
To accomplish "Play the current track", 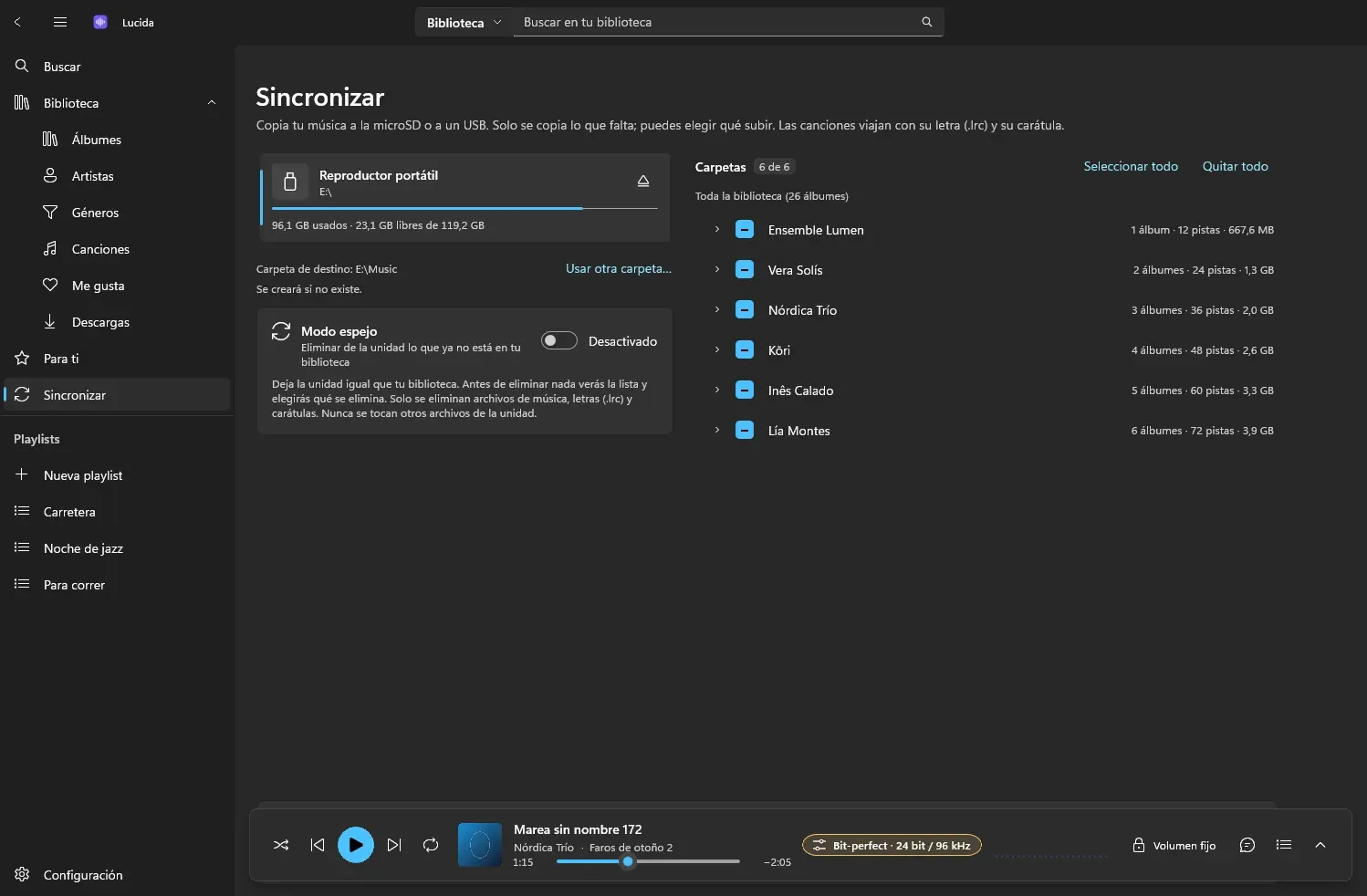I will [x=356, y=845].
